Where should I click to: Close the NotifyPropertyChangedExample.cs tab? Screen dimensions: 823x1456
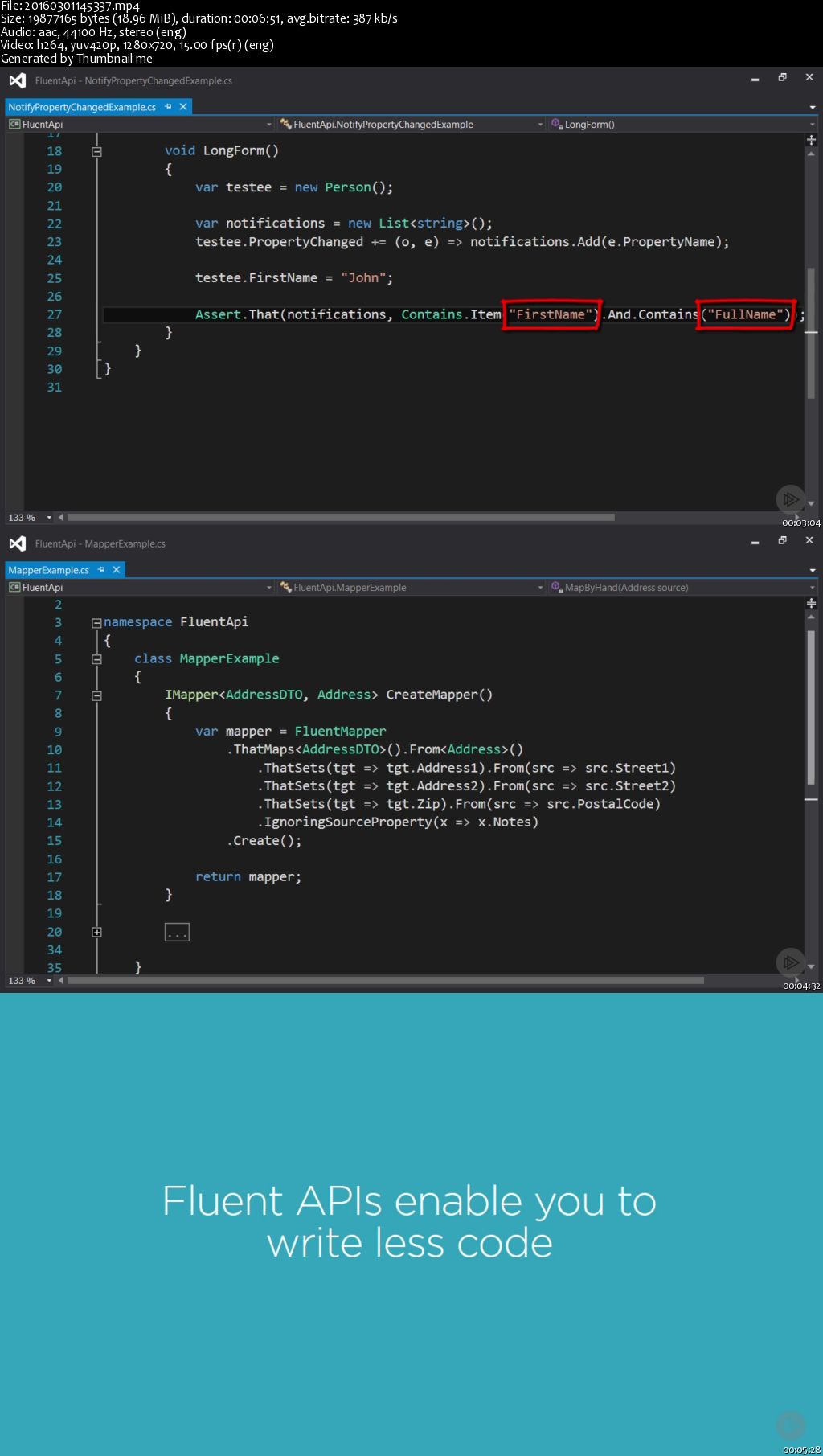coord(183,106)
